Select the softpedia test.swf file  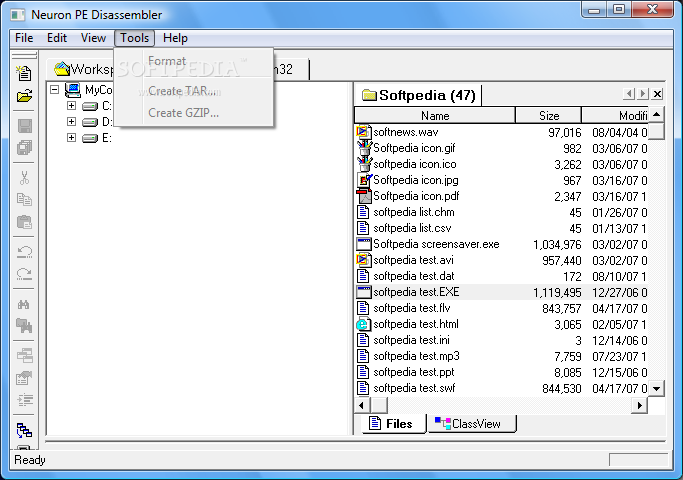pyautogui.click(x=414, y=388)
